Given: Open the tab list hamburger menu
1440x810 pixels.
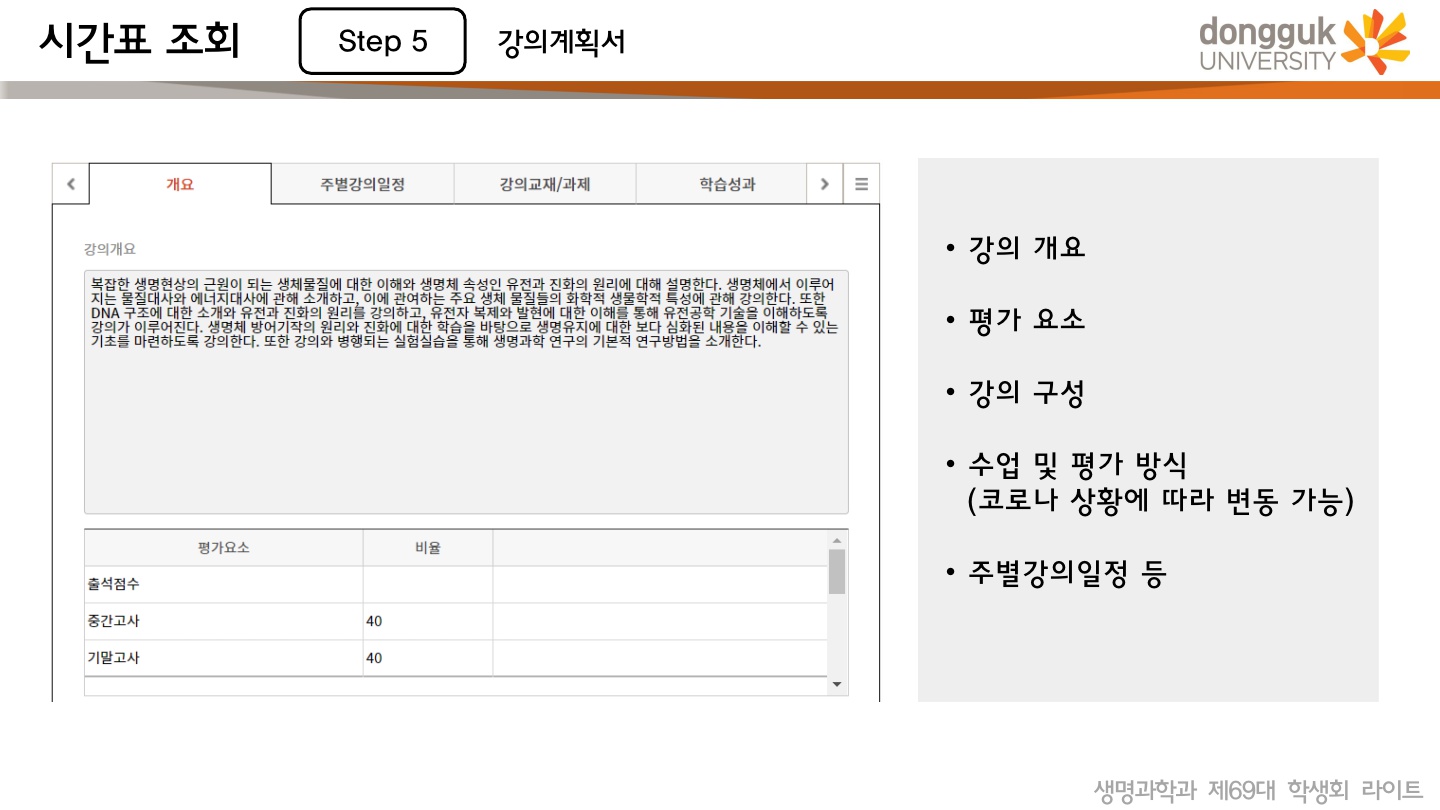Looking at the screenshot, I should (x=861, y=184).
